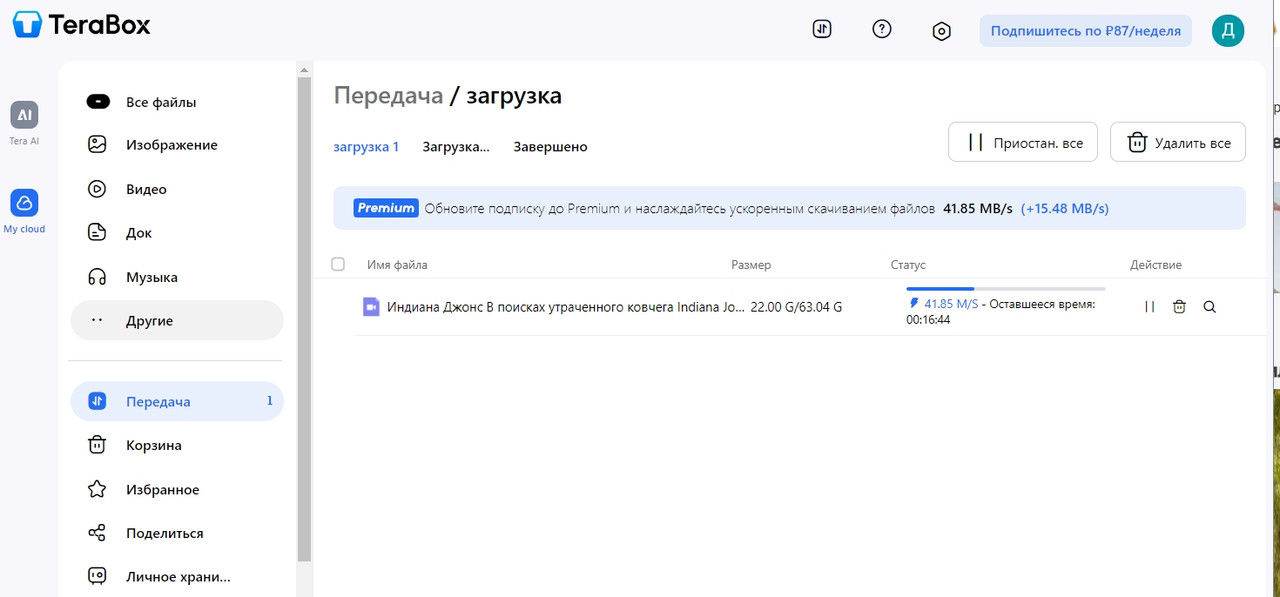
Task: Open Все файлы in the sidebar
Action: pyautogui.click(x=177, y=101)
